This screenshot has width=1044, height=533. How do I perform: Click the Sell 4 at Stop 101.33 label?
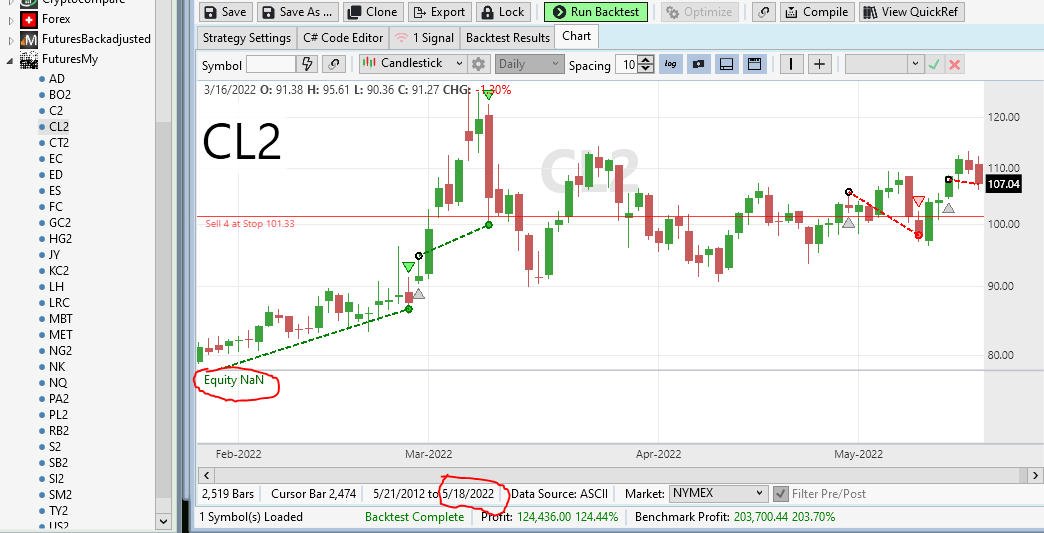[x=250, y=224]
